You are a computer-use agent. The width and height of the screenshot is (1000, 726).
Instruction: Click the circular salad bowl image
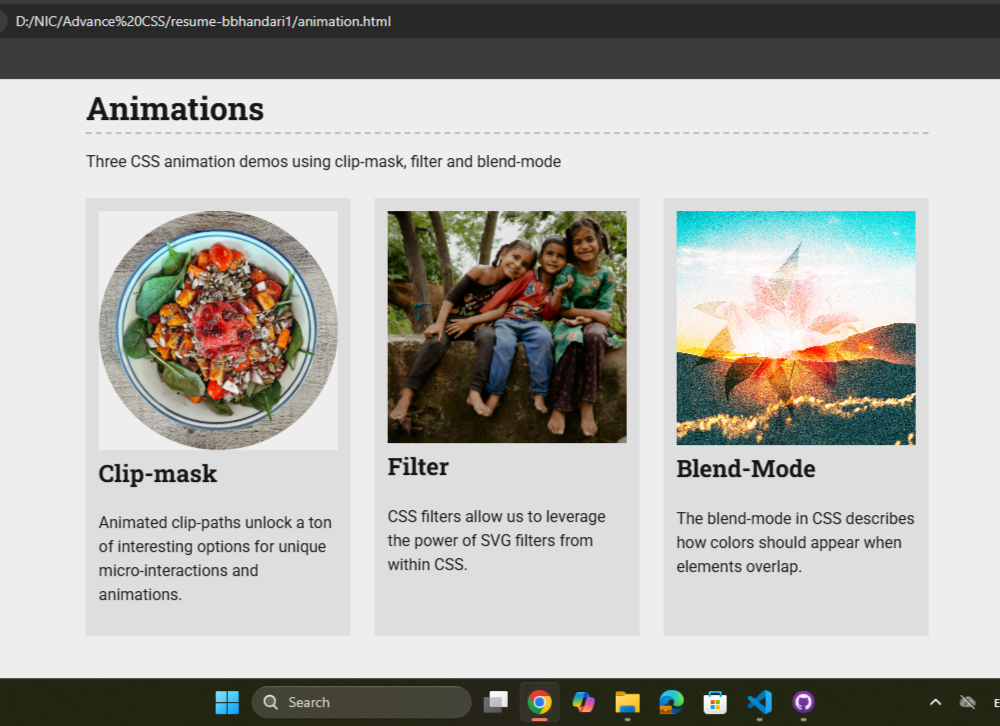pyautogui.click(x=218, y=330)
